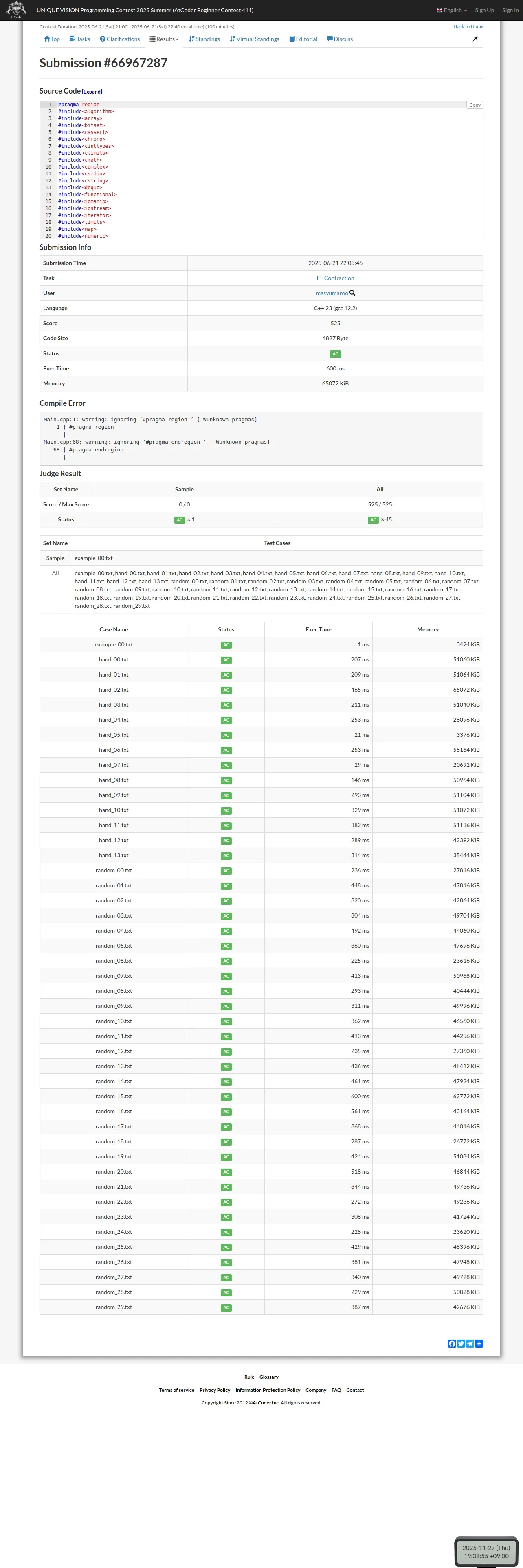The image size is (523, 1568).
Task: Click the Exec Time column header
Action: (319, 629)
